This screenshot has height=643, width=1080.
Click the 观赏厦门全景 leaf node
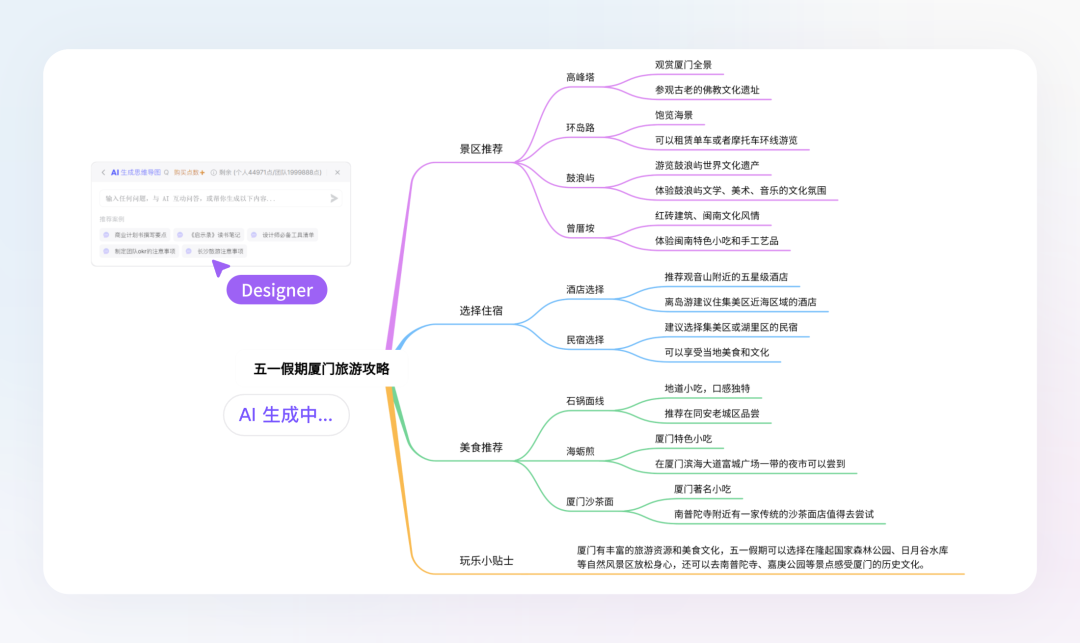[683, 65]
